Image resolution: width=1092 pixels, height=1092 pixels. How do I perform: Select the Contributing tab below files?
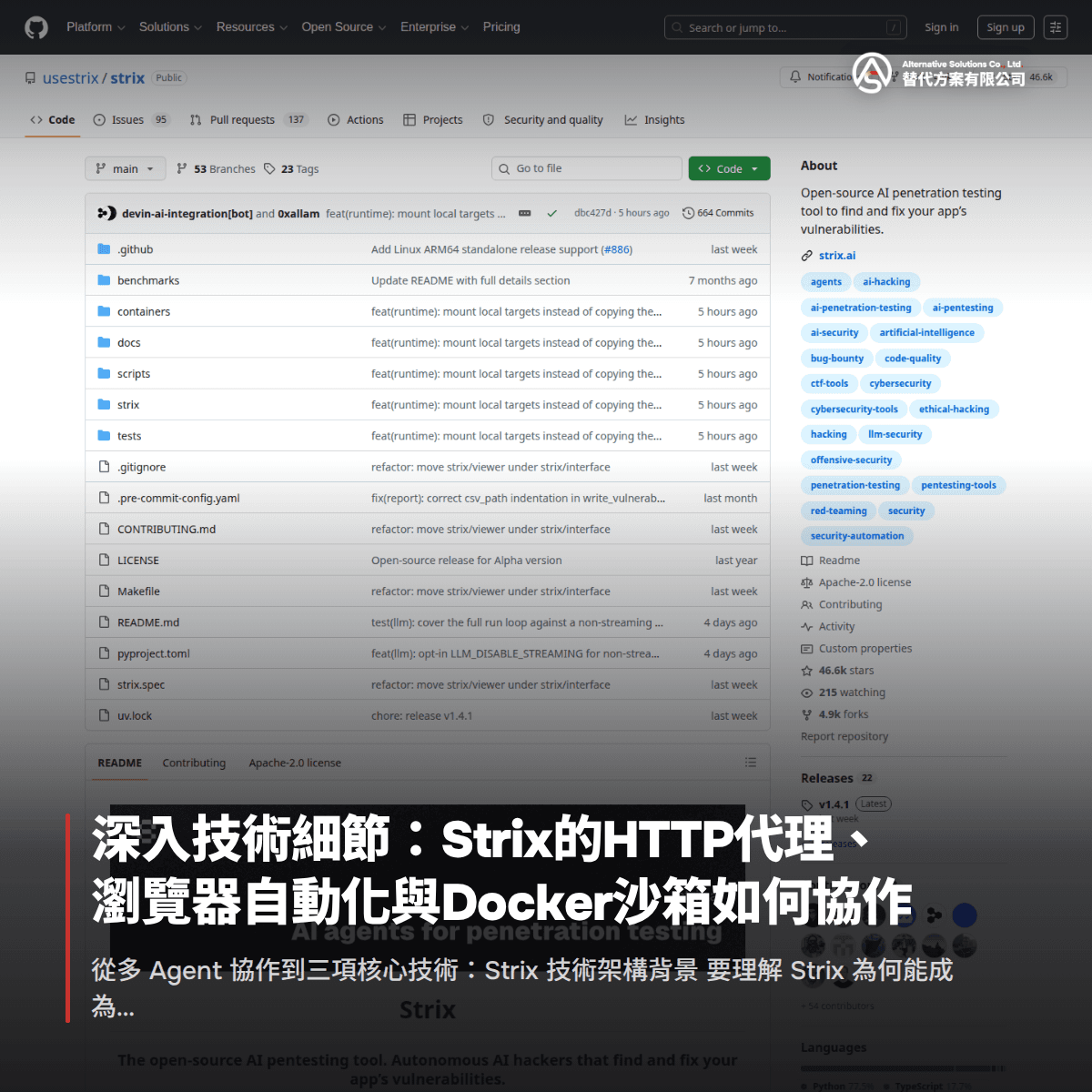194,763
